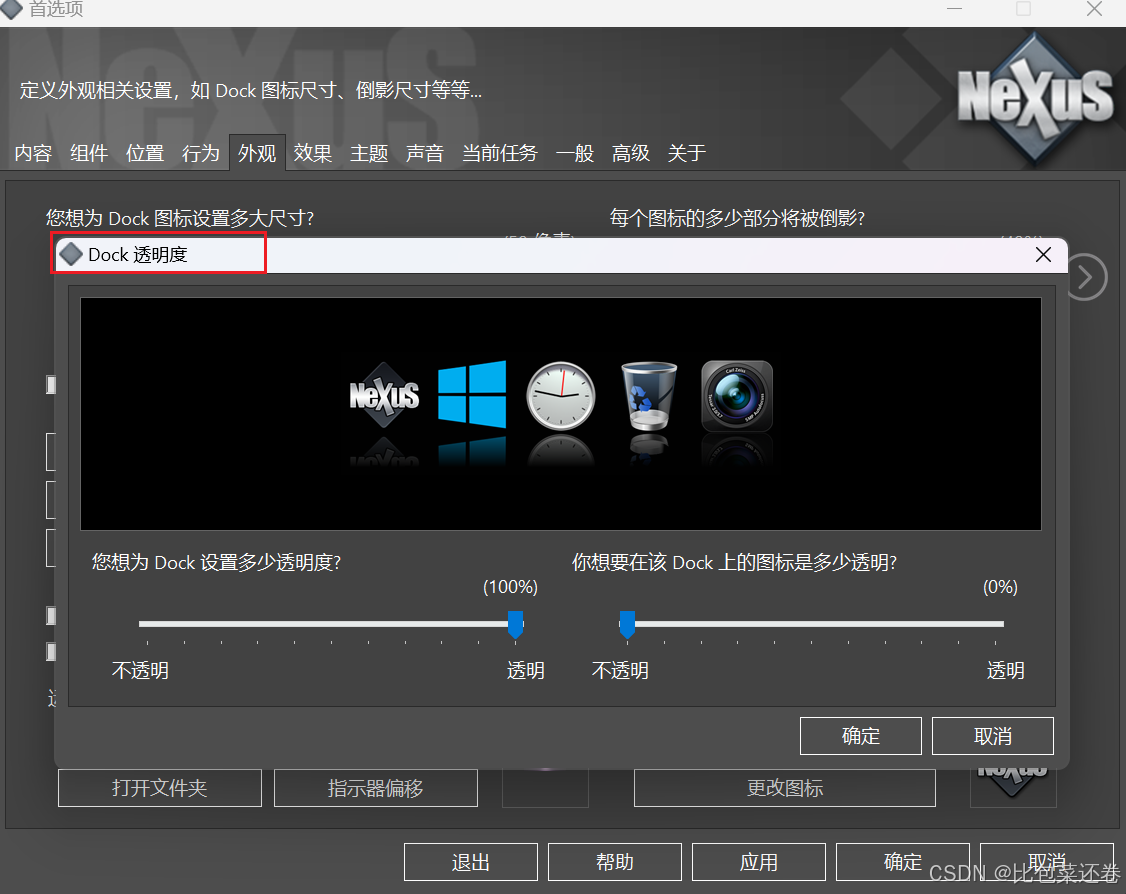Screen dimensions: 1126x894
Task: Open the 一般 tab
Action: (574, 153)
